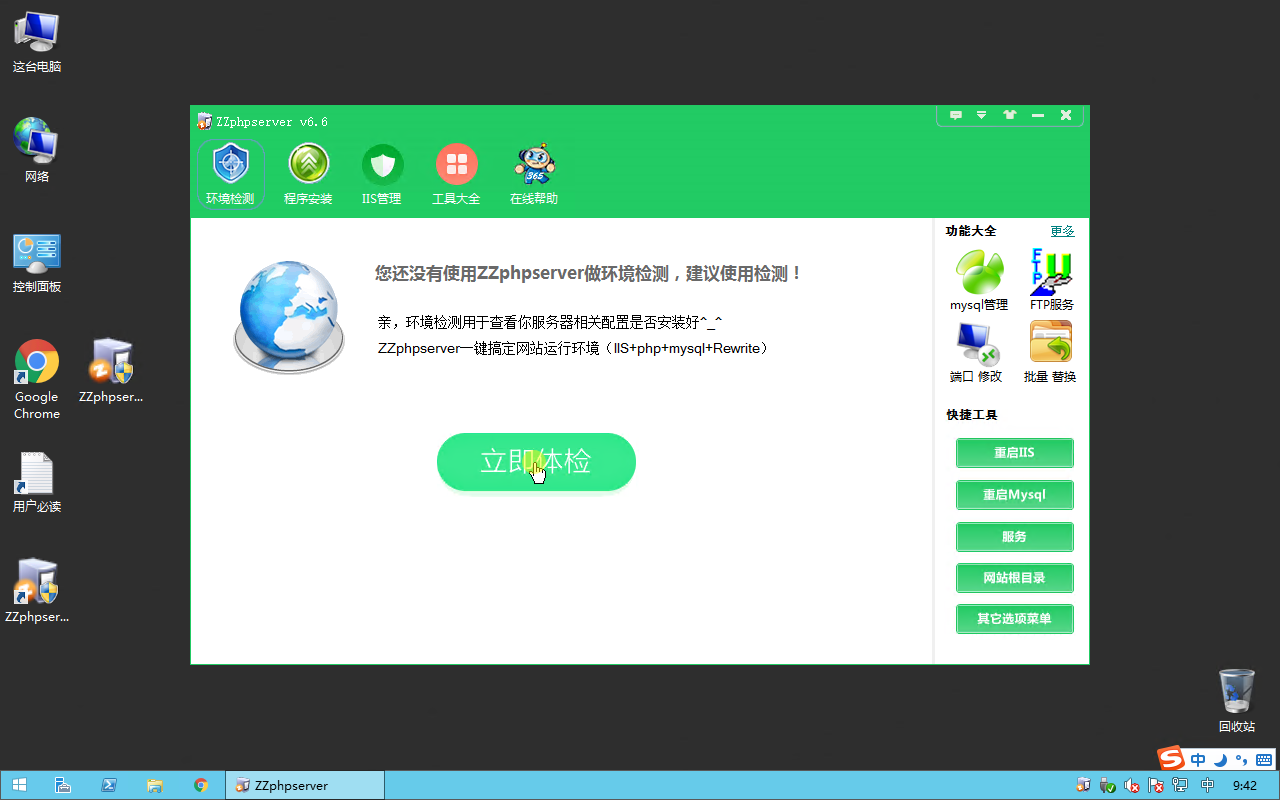Open the Sogou soft keyboard icon
The image size is (1280, 800).
pyautogui.click(x=1263, y=760)
